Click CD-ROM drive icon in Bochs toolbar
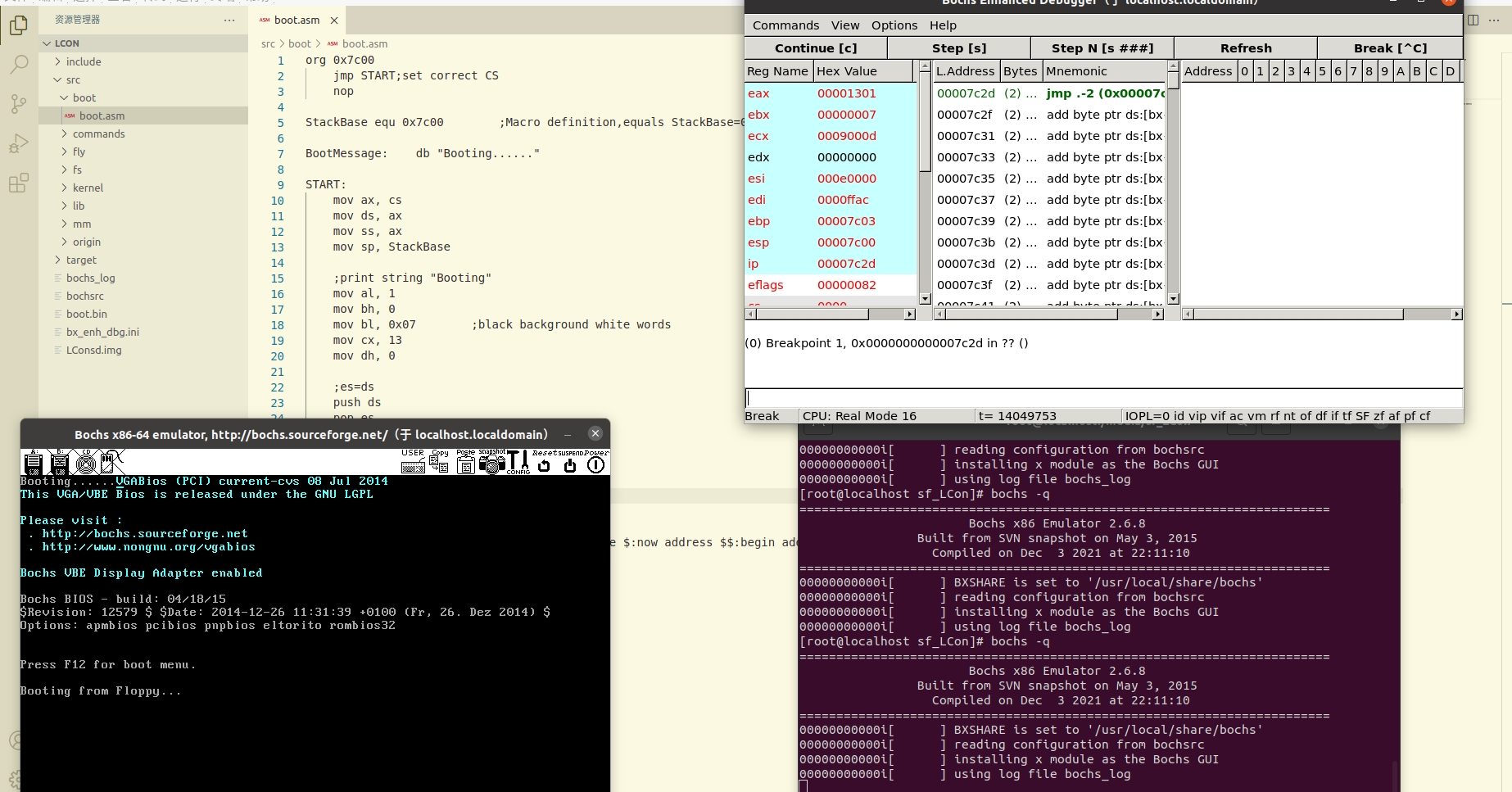The width and height of the screenshot is (1512, 792). click(x=86, y=463)
